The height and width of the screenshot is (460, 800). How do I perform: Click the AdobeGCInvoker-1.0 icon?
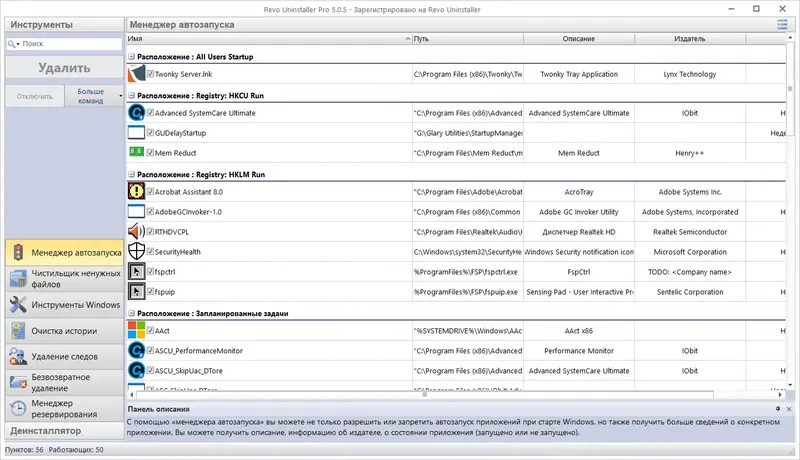click(136, 212)
